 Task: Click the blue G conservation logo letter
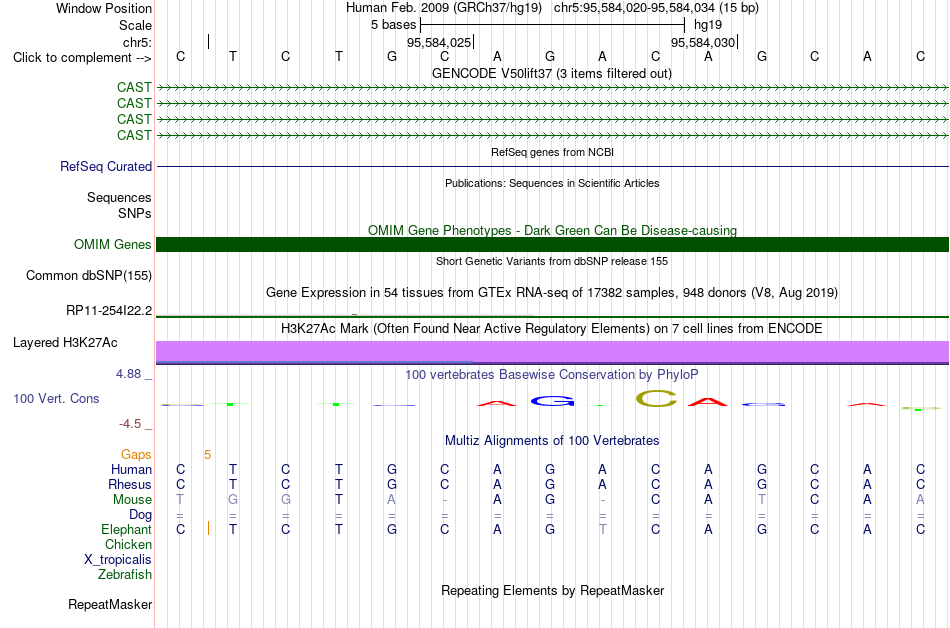(552, 401)
